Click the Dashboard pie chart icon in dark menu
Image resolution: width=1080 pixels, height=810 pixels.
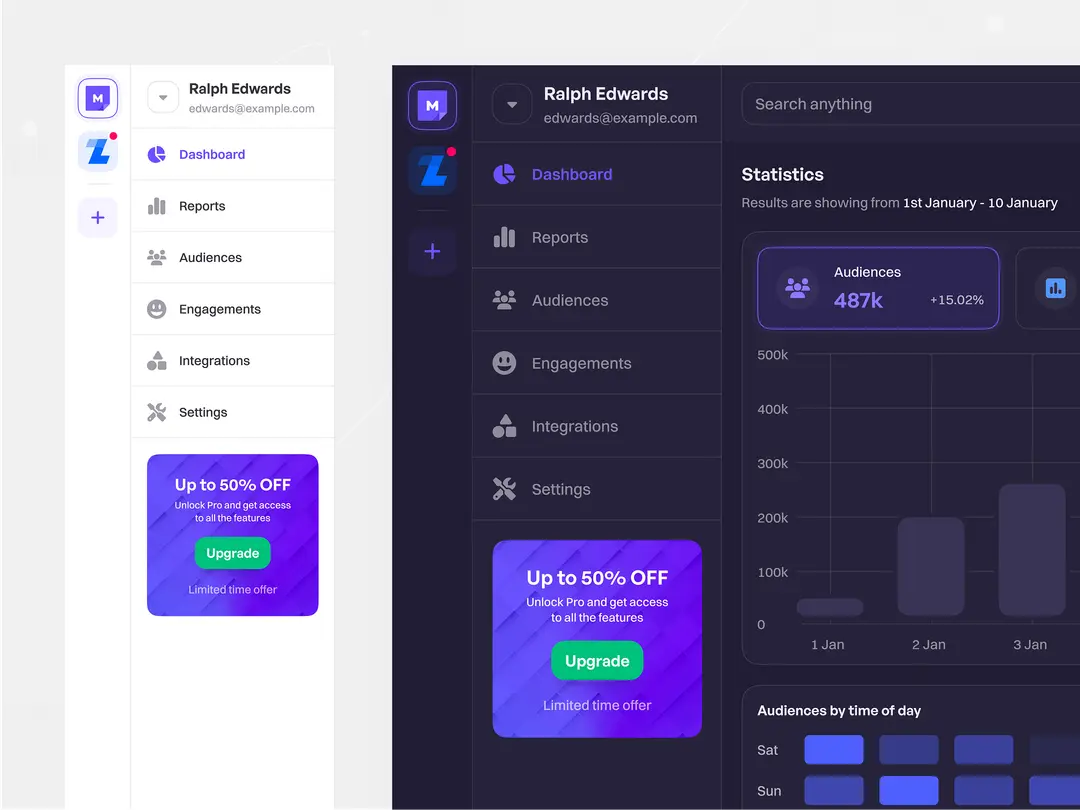point(504,175)
